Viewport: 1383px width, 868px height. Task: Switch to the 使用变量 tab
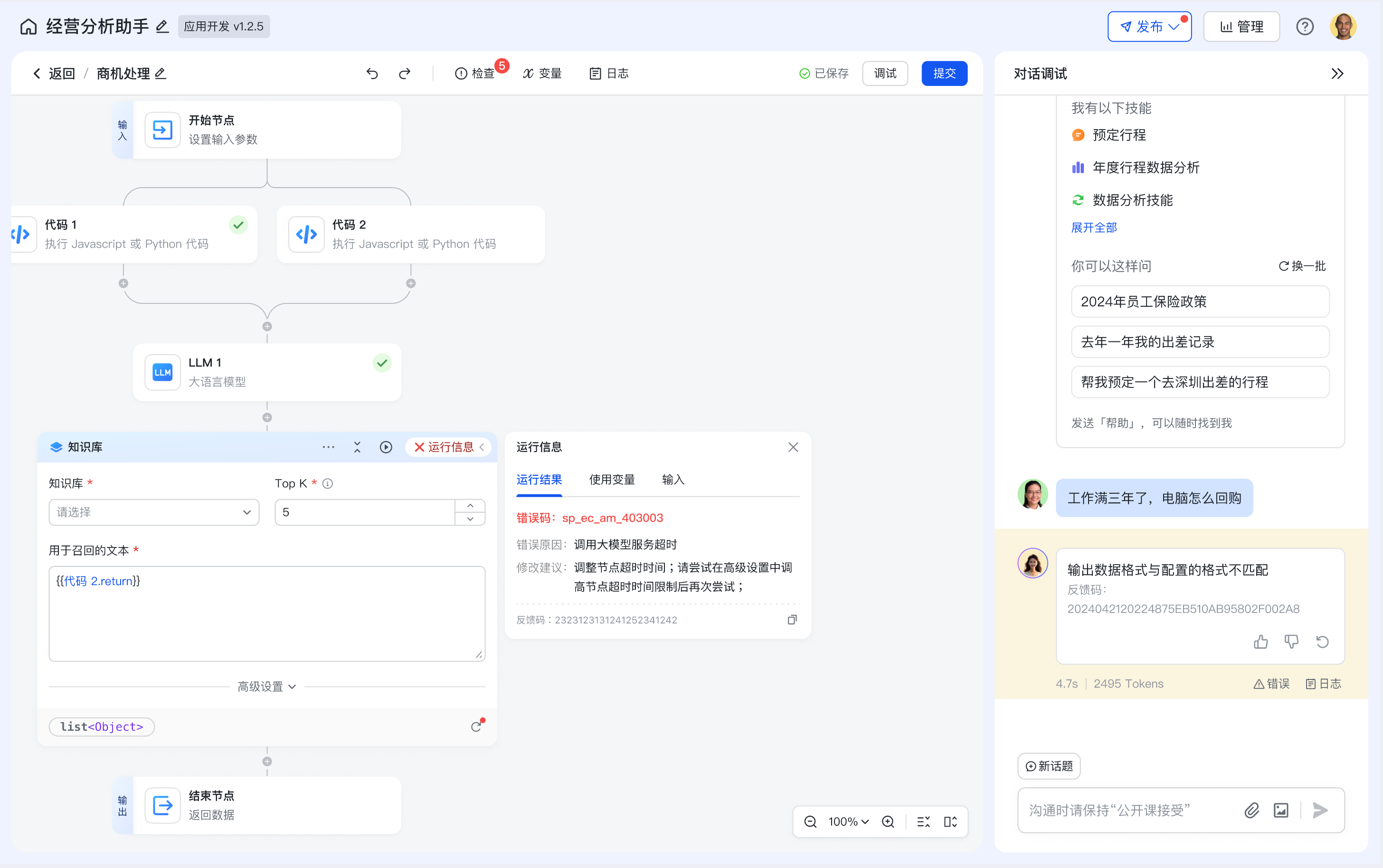tap(612, 480)
